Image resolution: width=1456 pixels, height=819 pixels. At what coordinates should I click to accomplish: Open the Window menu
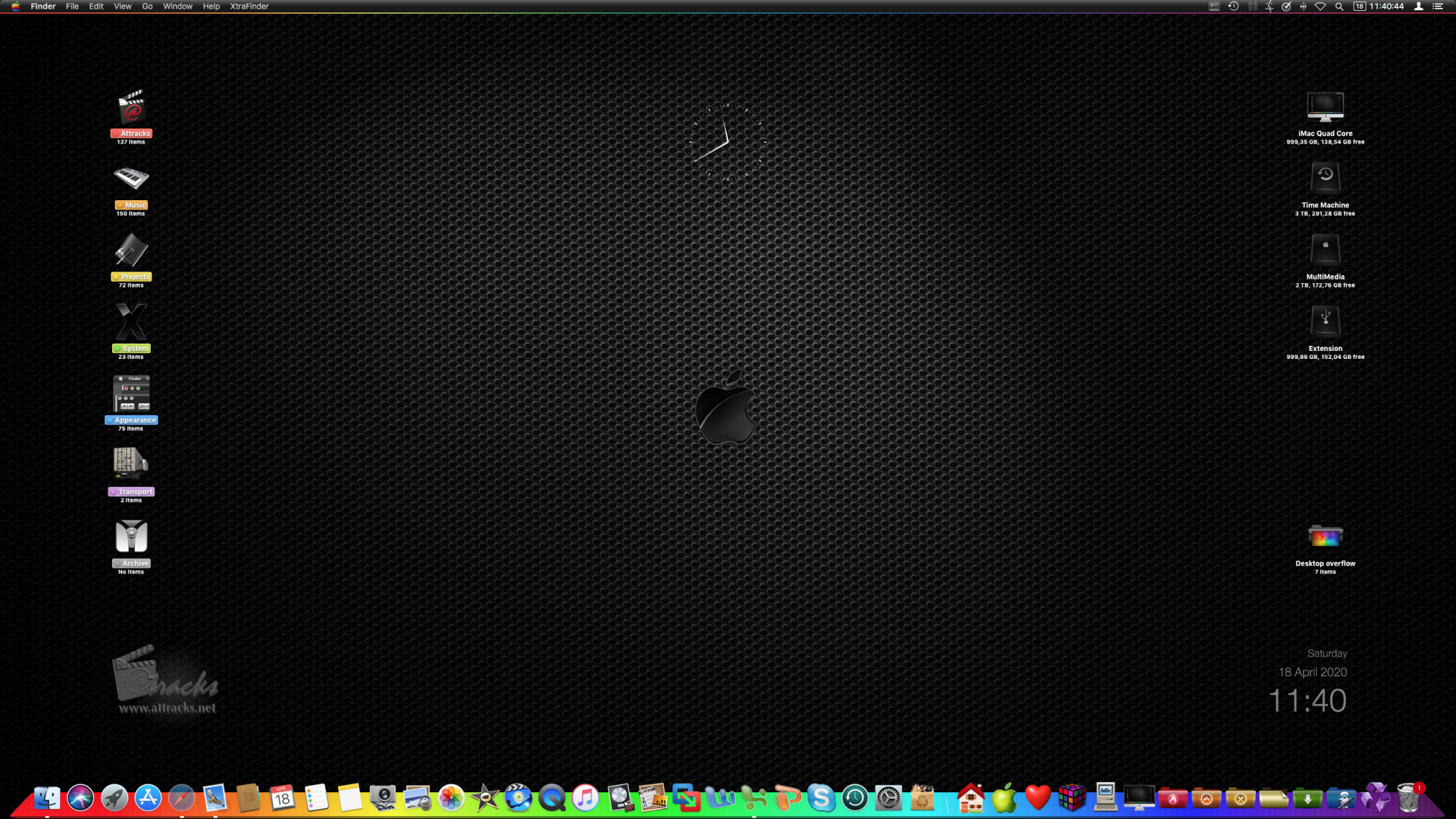click(178, 7)
